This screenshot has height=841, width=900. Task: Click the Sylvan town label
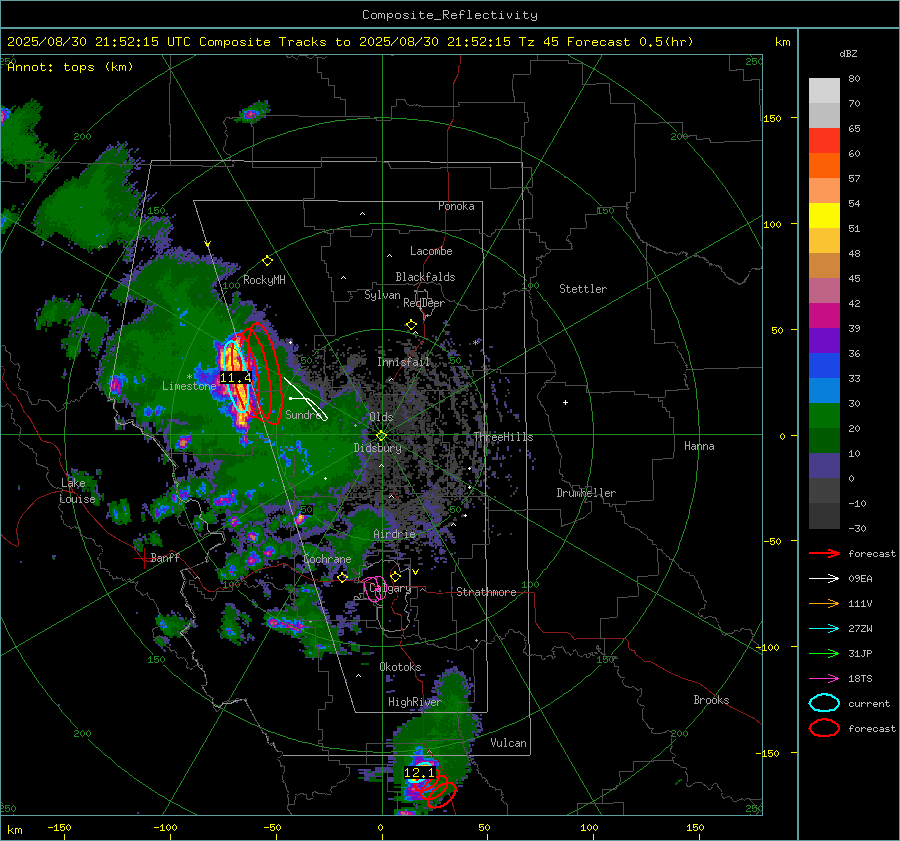(382, 295)
